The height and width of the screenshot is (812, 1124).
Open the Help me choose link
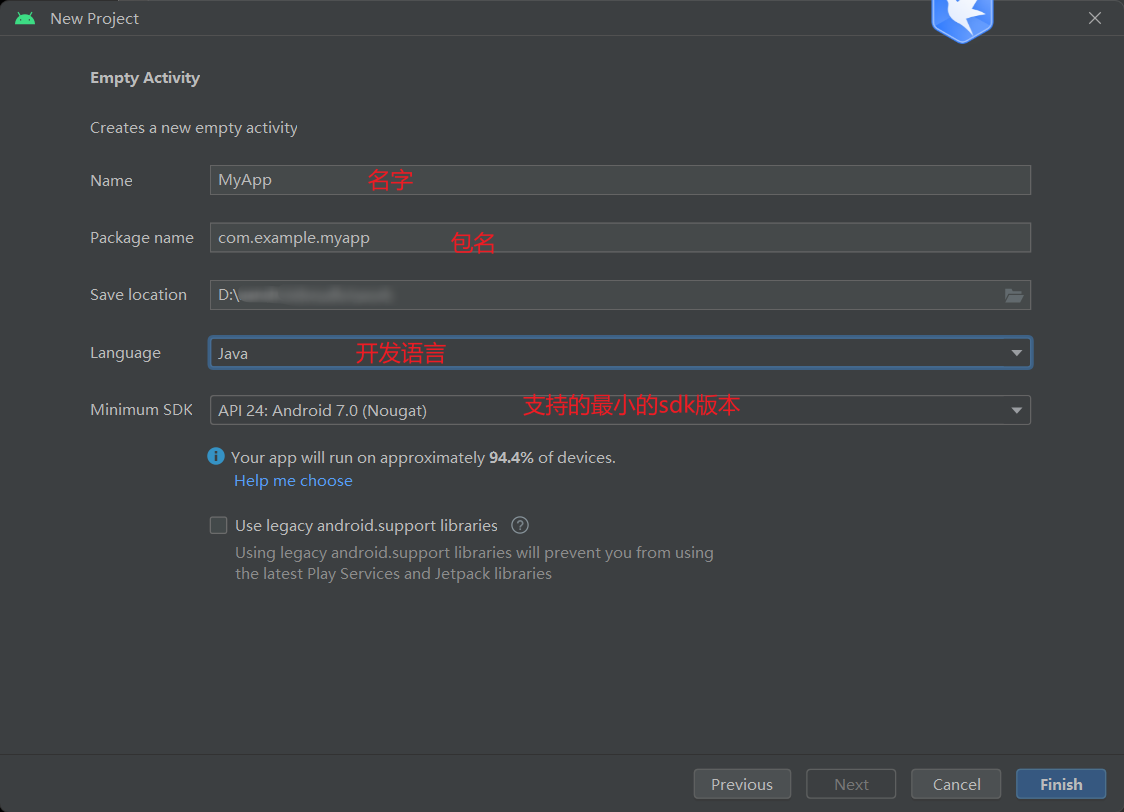pyautogui.click(x=293, y=481)
